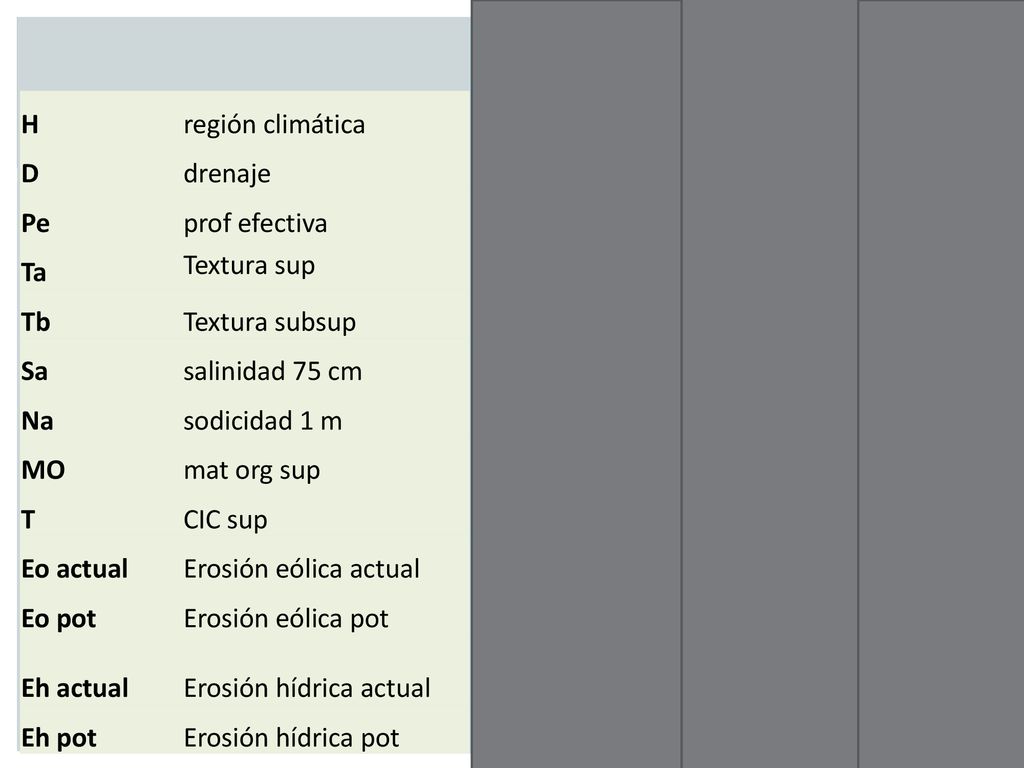Click the D abbreviation cell
This screenshot has width=1024, height=768.
[x=30, y=174]
